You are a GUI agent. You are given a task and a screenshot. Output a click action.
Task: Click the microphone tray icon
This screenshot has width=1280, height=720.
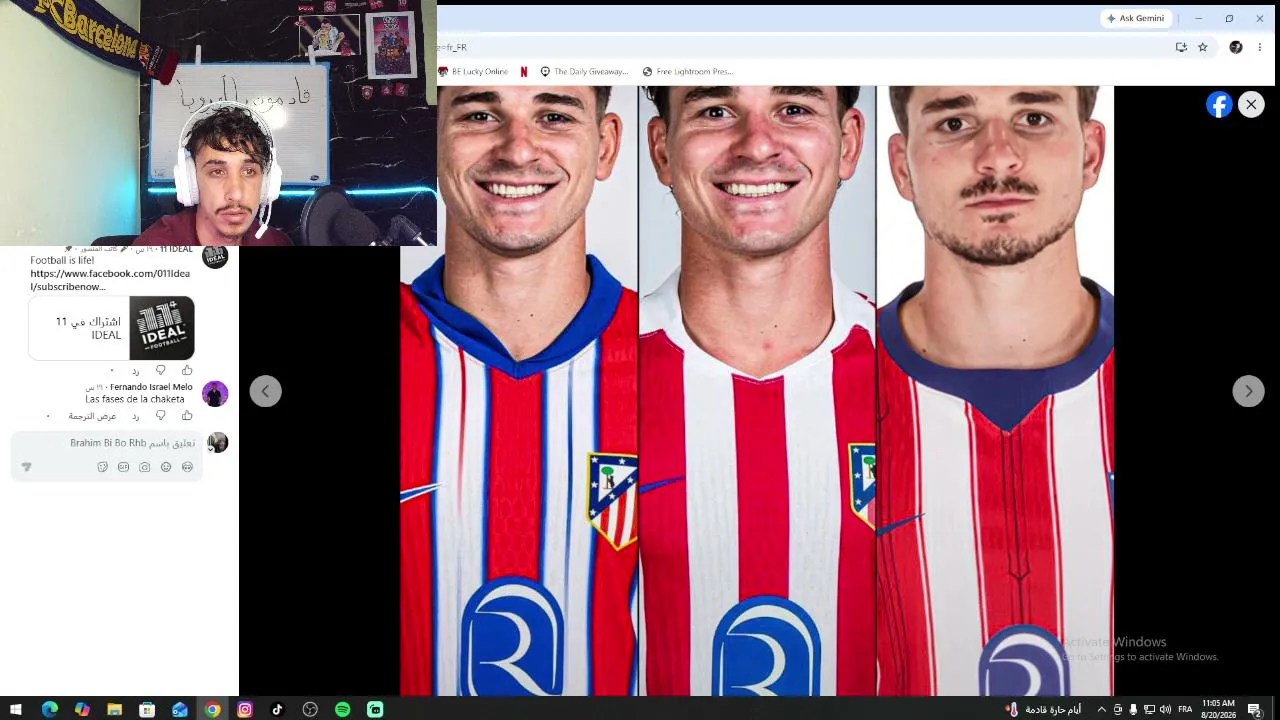(1133, 709)
